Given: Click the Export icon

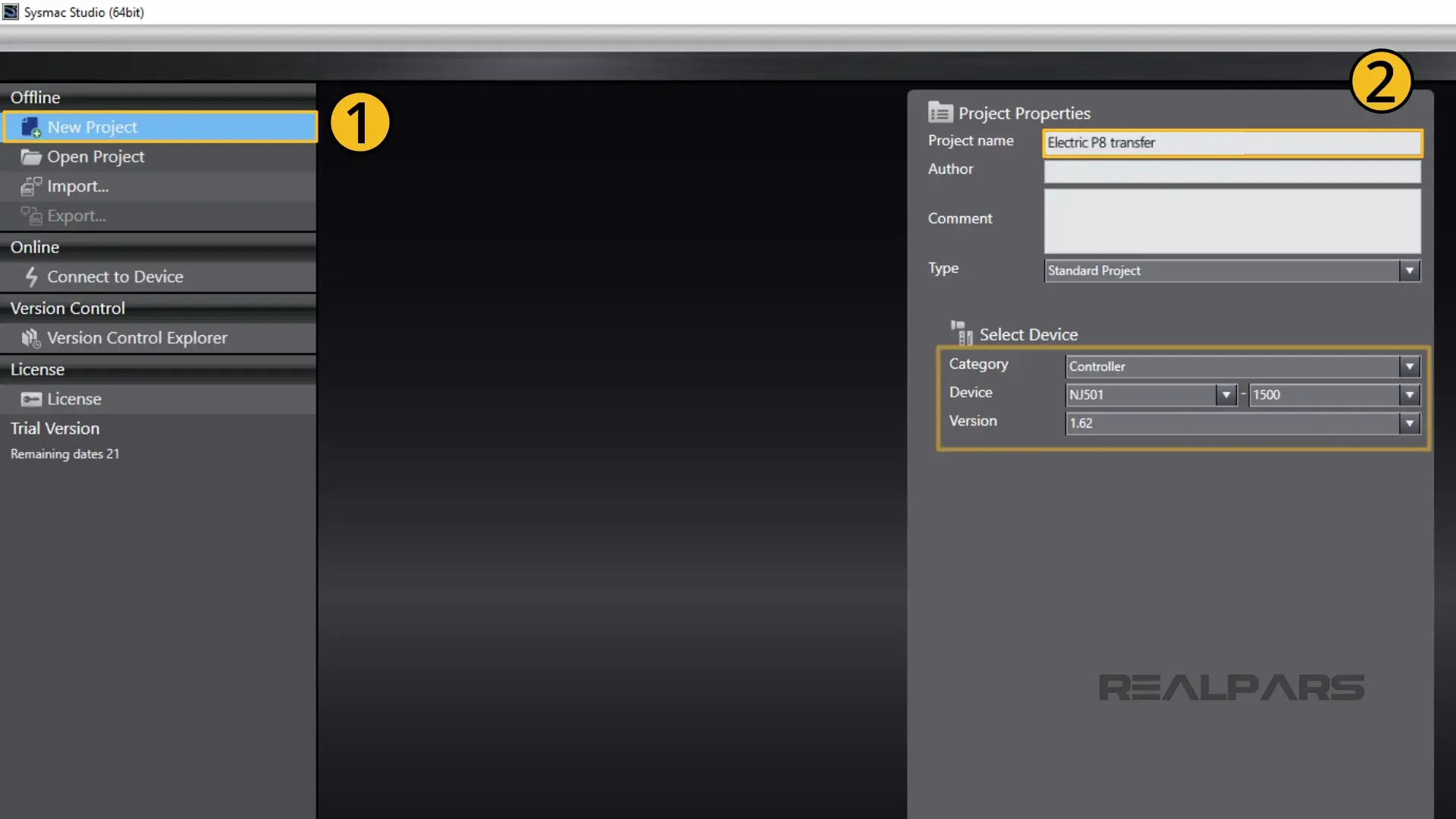Looking at the screenshot, I should (30, 216).
